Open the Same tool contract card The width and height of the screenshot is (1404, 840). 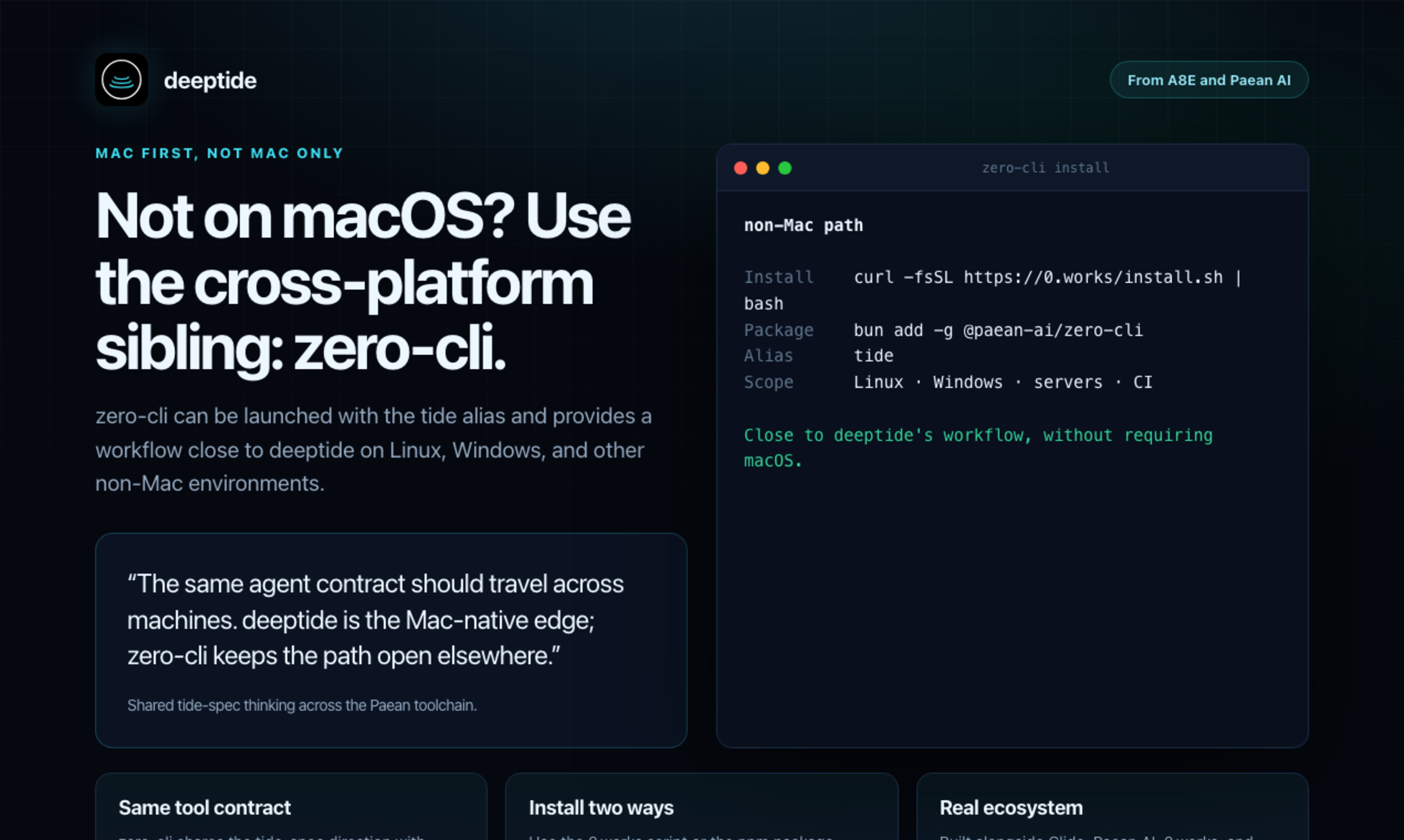(291, 807)
